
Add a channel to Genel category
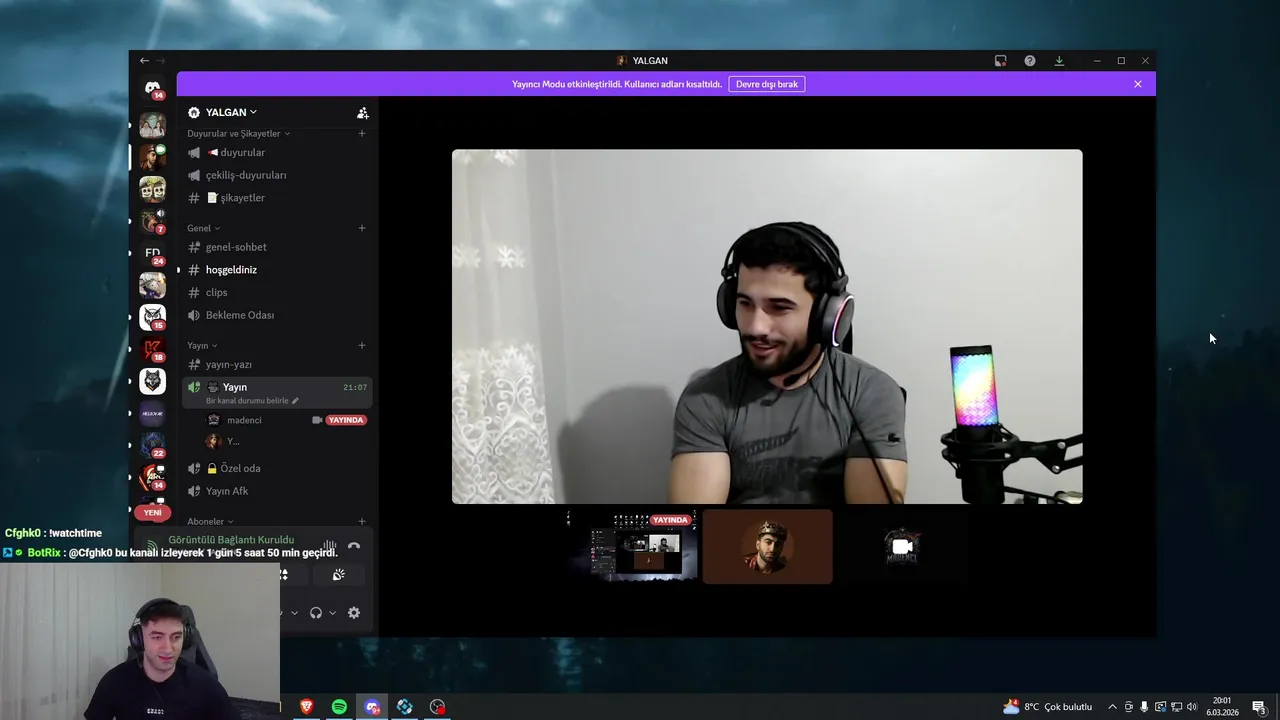(362, 228)
